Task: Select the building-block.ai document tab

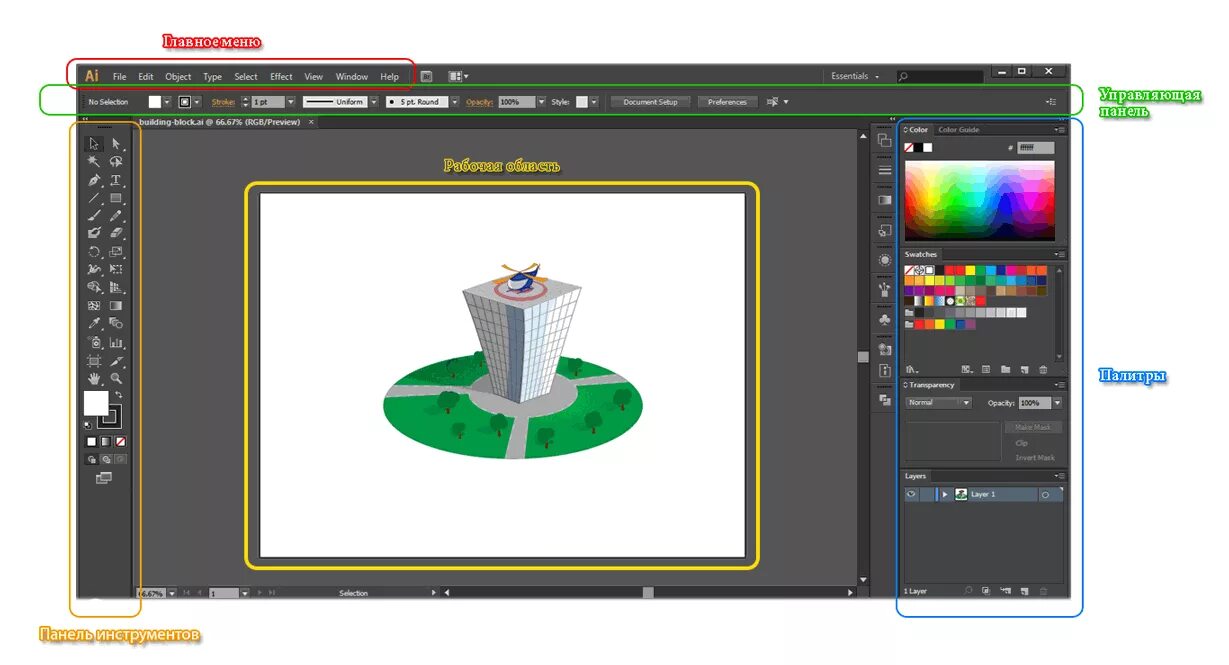Action: [x=225, y=122]
